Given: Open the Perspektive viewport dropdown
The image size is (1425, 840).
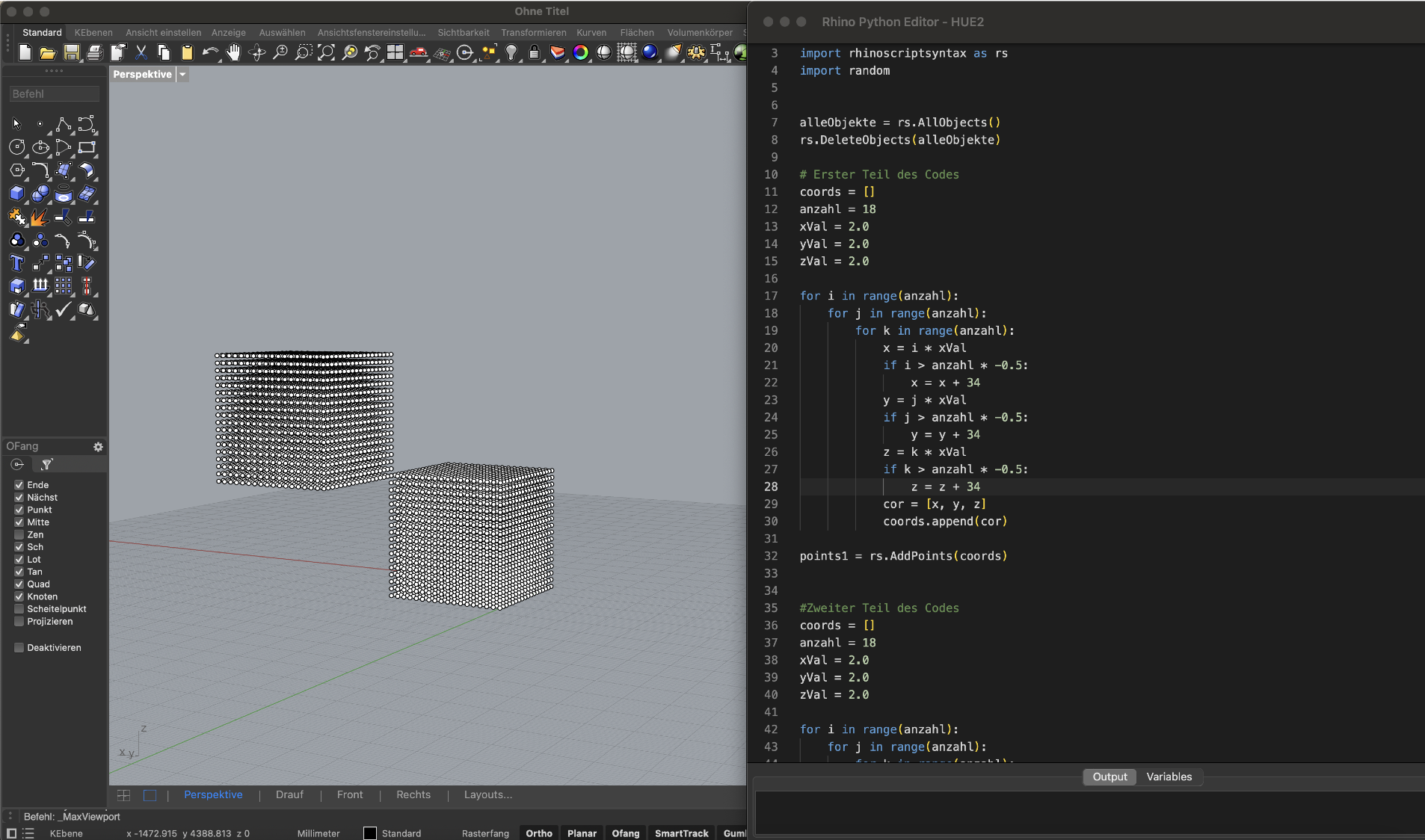Looking at the screenshot, I should (x=181, y=74).
